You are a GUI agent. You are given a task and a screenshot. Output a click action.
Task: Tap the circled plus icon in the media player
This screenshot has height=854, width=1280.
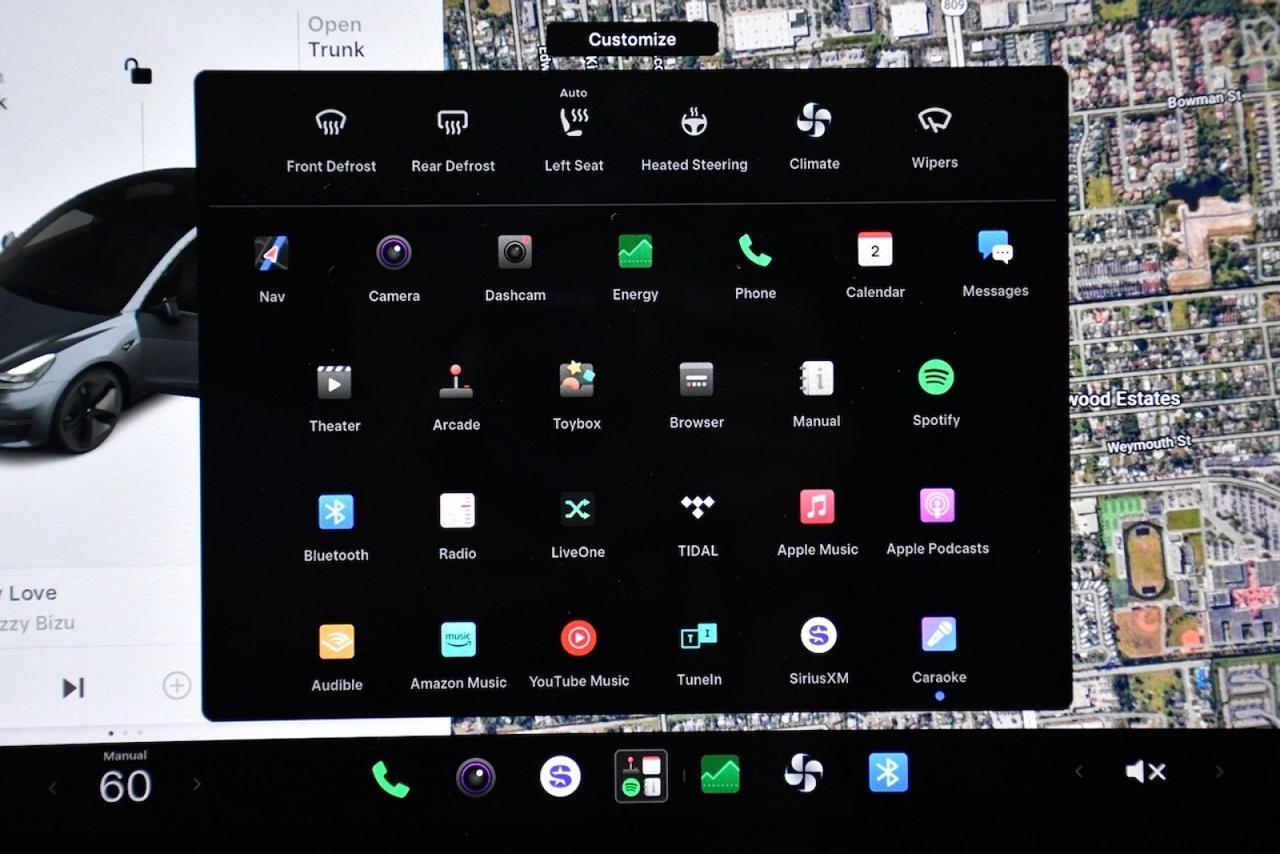point(176,685)
